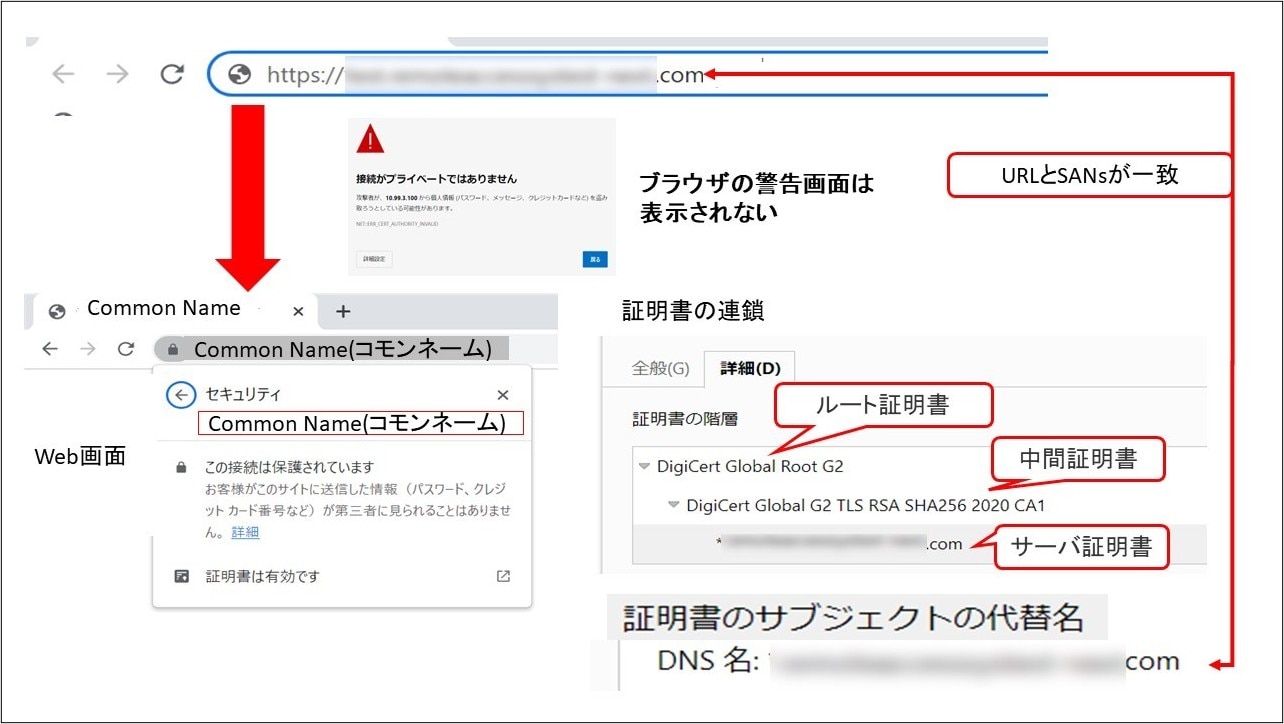The image size is (1284, 724).
Task: Follow the 詳細 link in the security popup
Action: [x=245, y=532]
